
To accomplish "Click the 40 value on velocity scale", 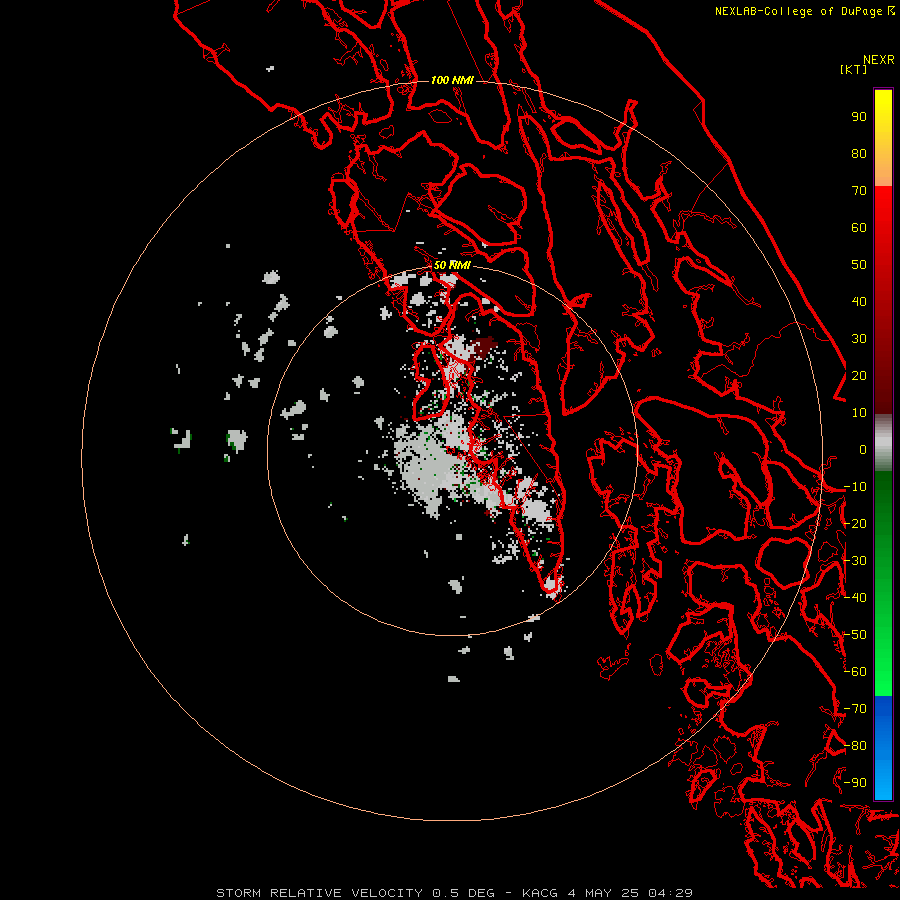I will point(859,301).
